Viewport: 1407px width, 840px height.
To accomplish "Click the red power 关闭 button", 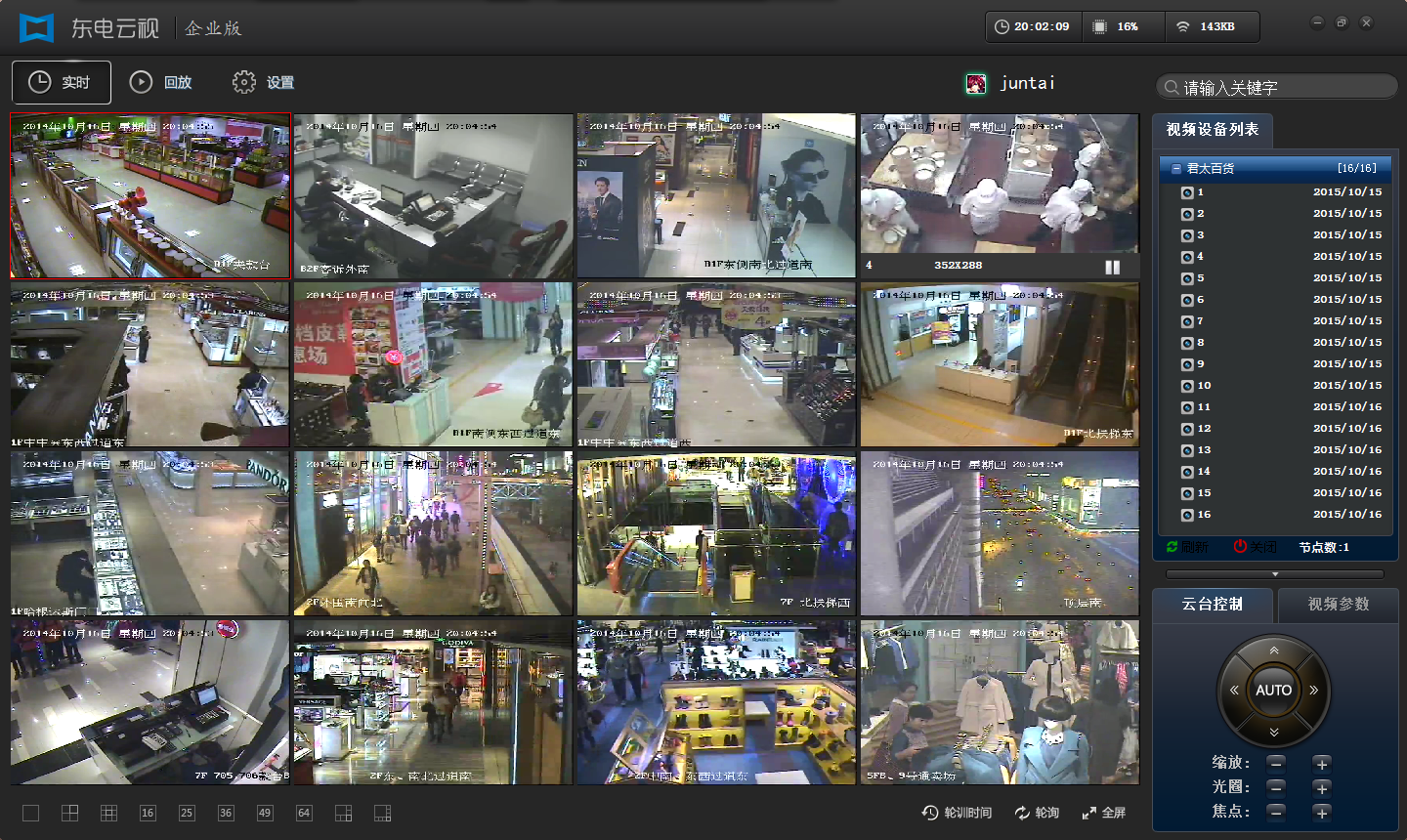I will click(1255, 547).
